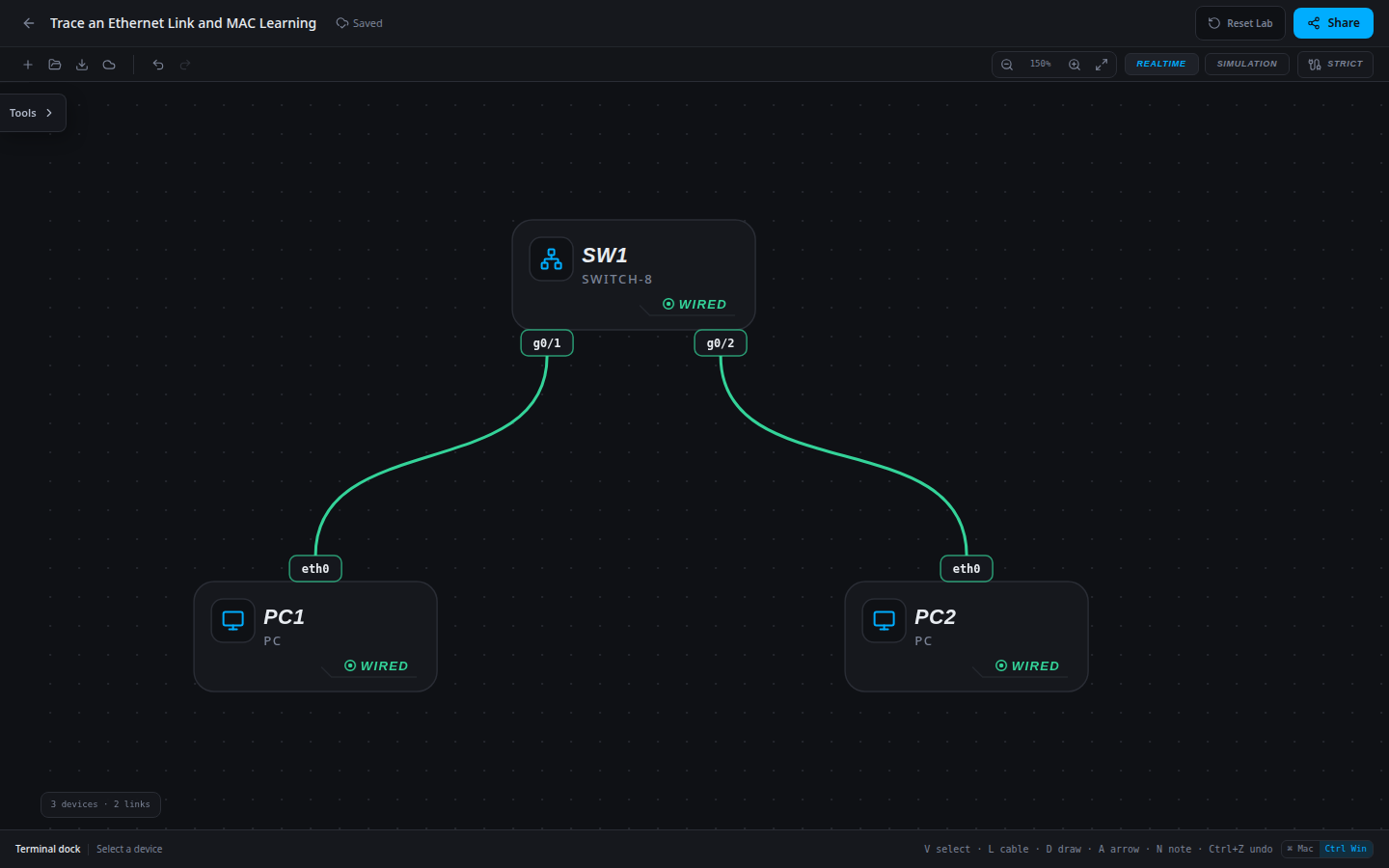Screen dimensions: 1389x868
Task: Toggle fullscreen canvas view
Action: pyautogui.click(x=1102, y=65)
